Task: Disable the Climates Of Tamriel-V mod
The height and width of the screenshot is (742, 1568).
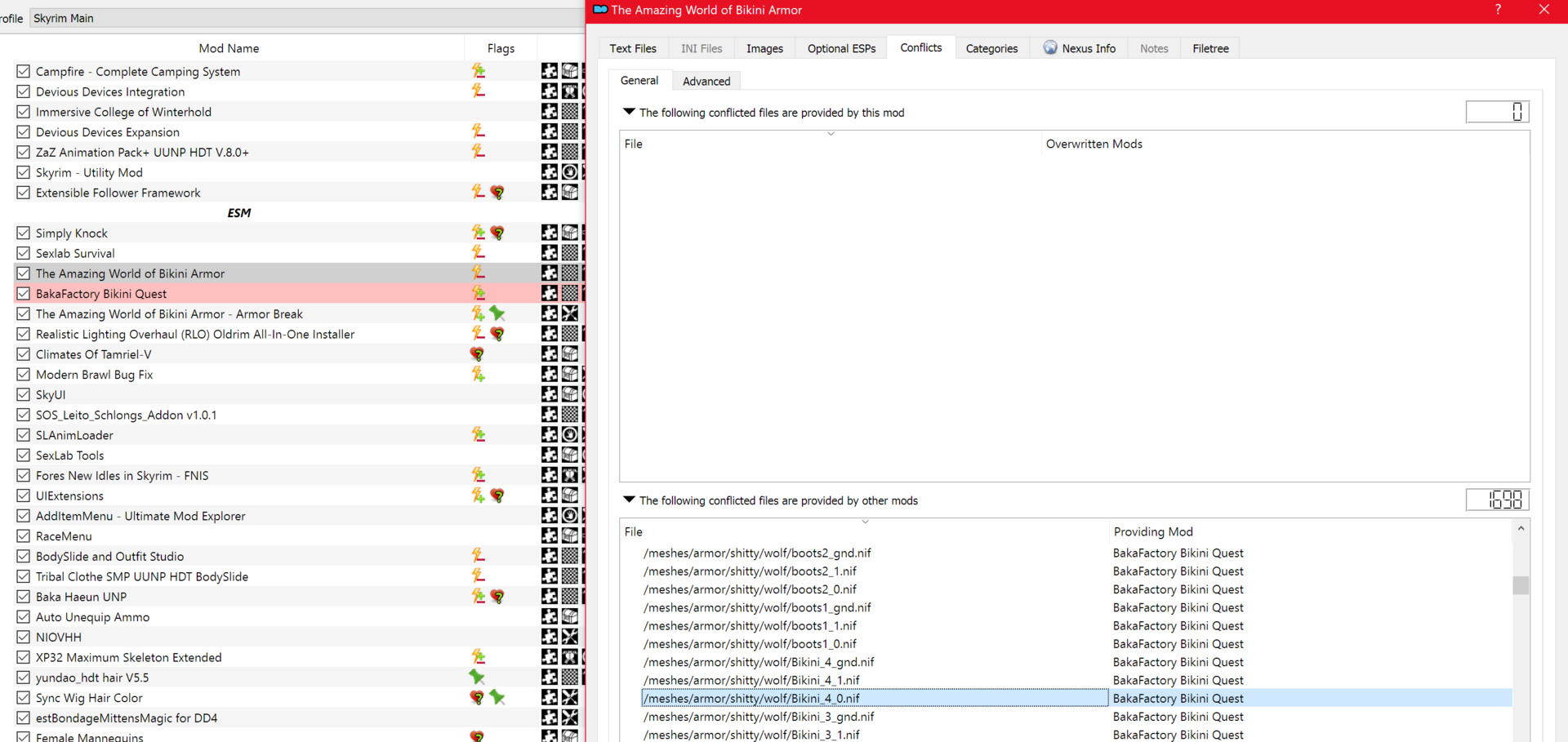Action: pos(24,354)
